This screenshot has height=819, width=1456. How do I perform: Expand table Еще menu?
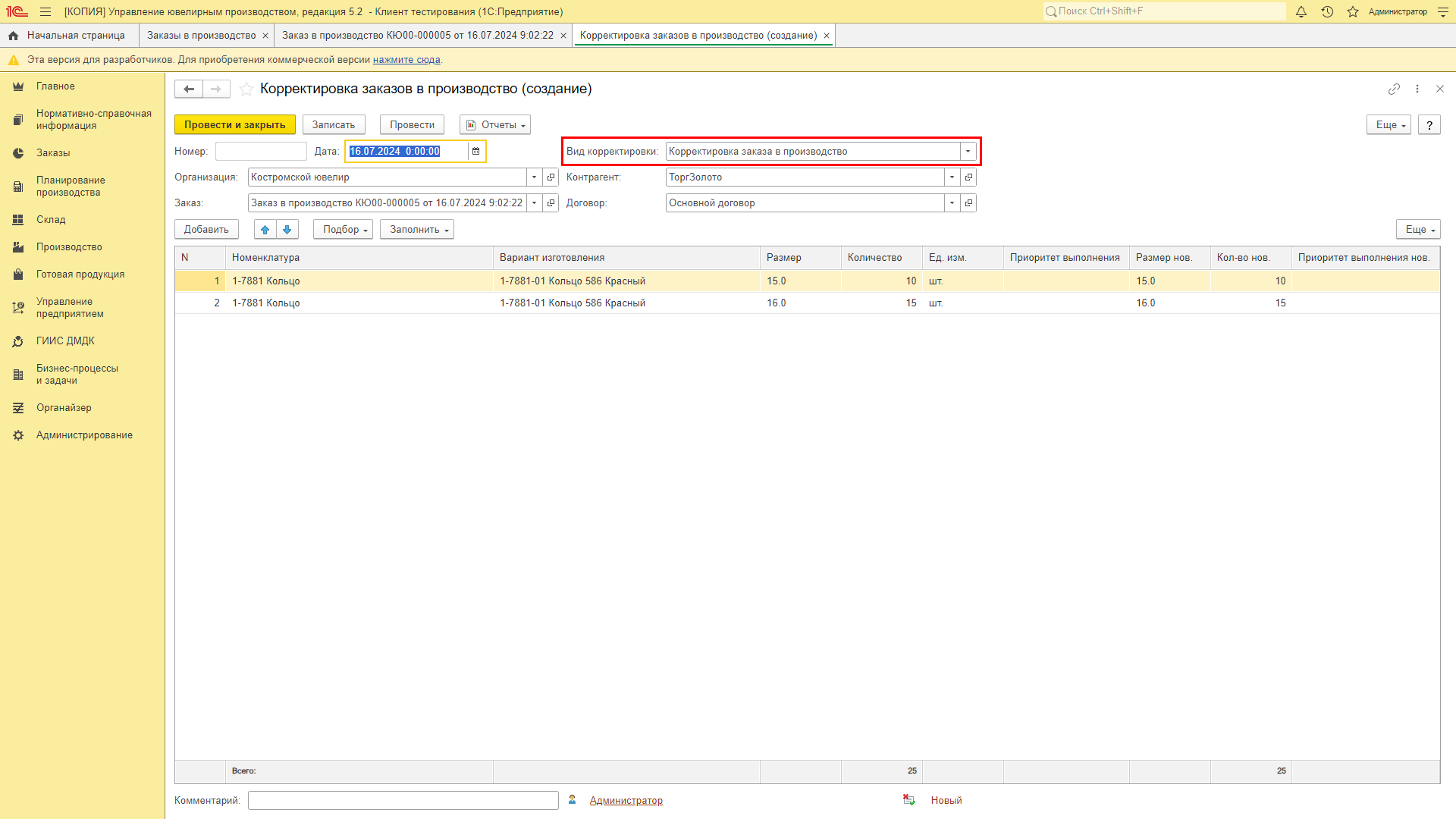1419,230
